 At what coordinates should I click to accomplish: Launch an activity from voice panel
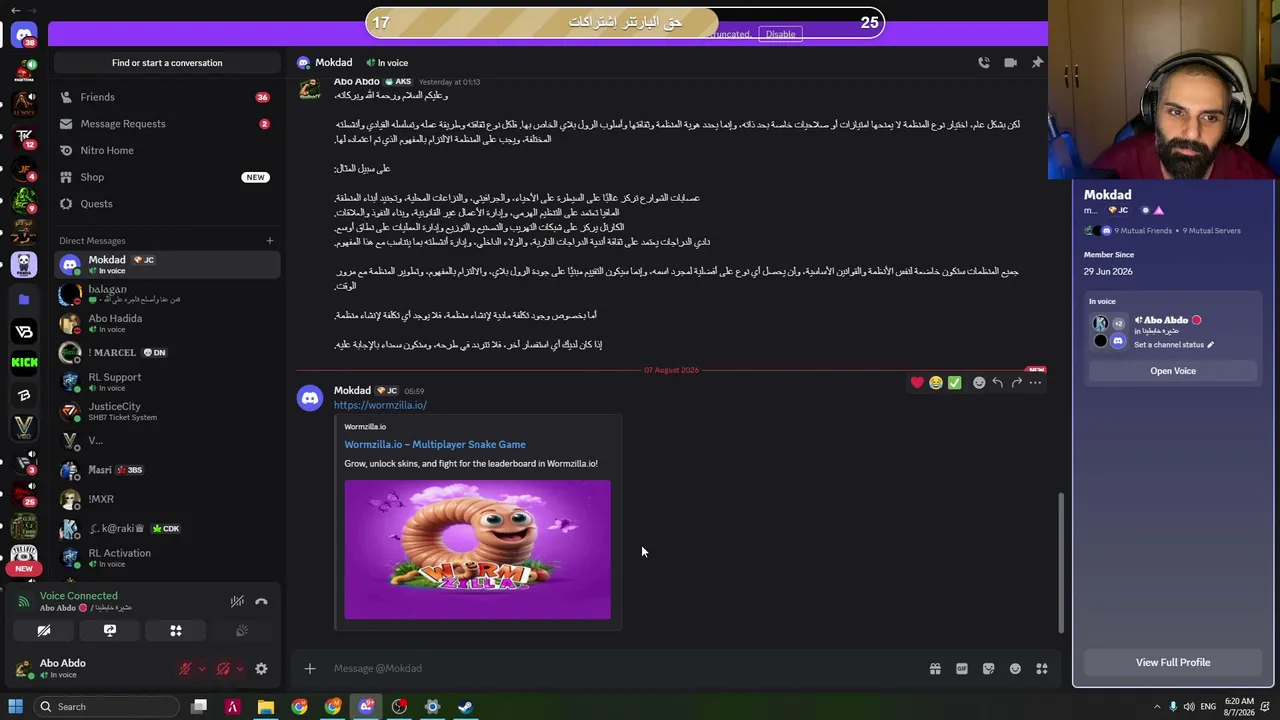[x=176, y=631]
